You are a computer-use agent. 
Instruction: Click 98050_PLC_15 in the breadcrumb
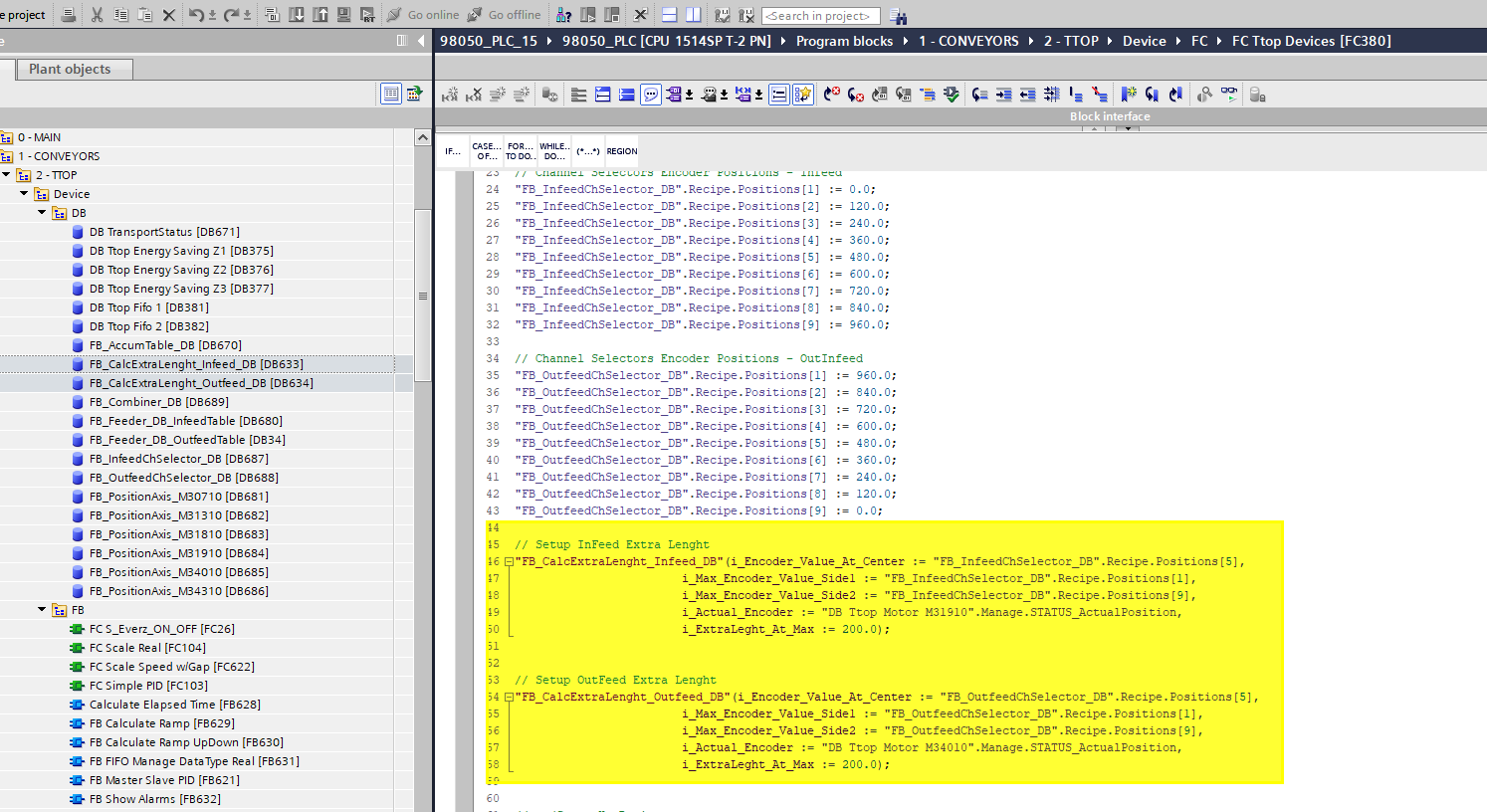click(489, 41)
